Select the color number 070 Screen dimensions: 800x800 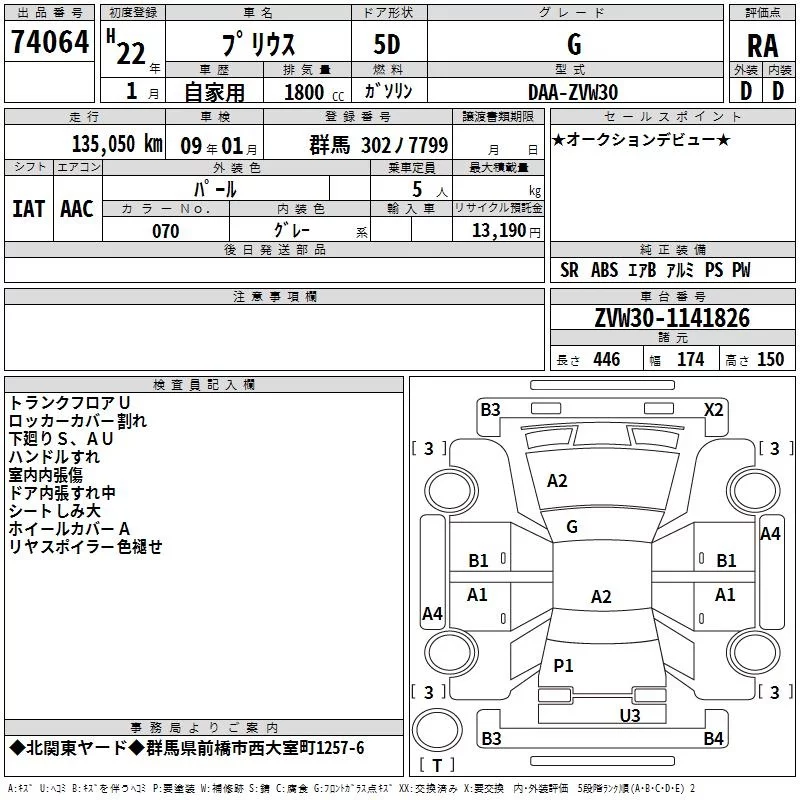(x=166, y=231)
